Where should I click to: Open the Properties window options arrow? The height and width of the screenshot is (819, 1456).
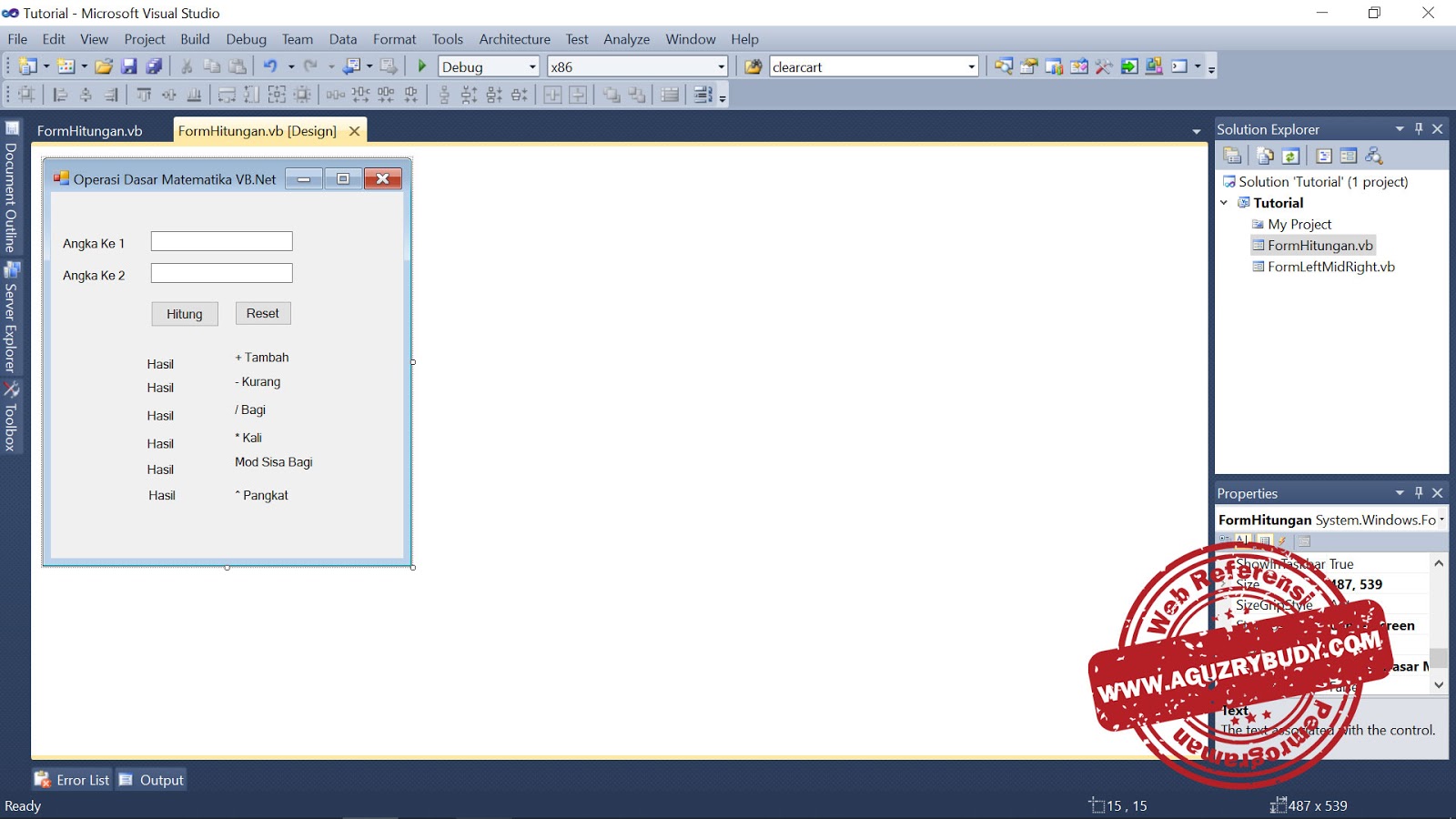[1400, 493]
